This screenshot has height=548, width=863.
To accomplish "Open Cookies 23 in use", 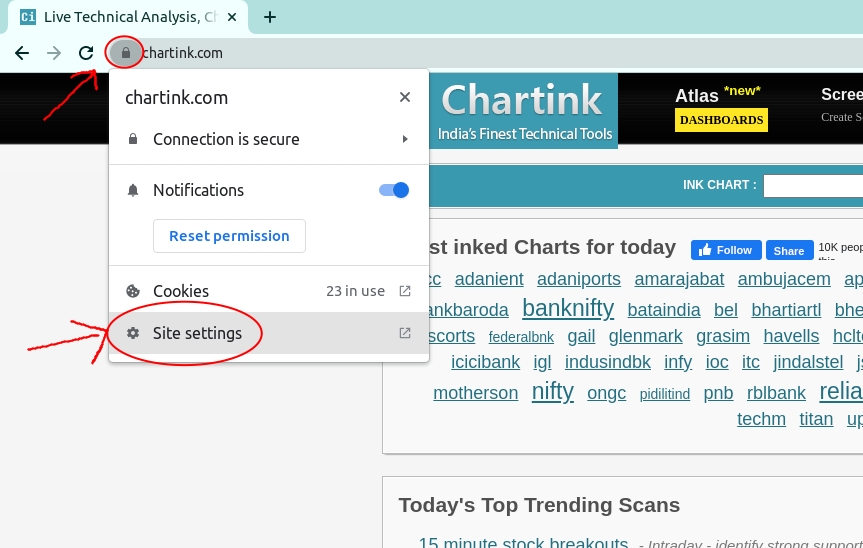I will pyautogui.click(x=269, y=291).
